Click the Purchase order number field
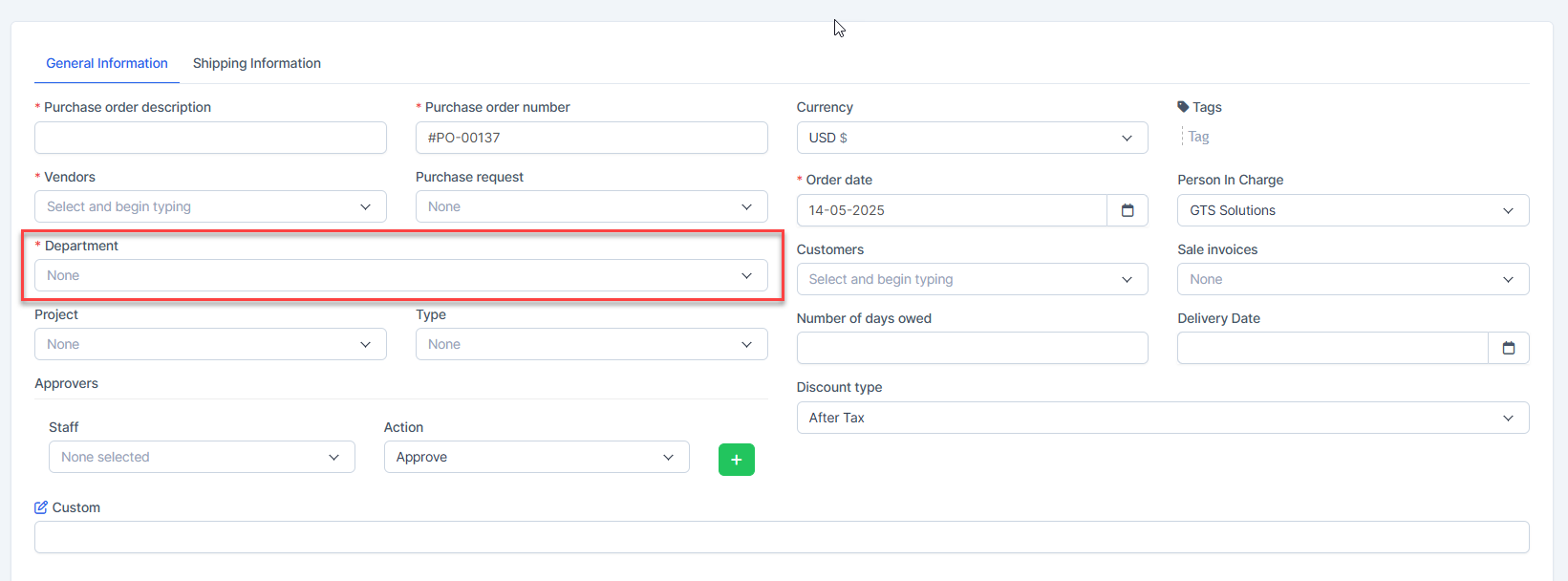This screenshot has height=581, width=1568. 591,138
